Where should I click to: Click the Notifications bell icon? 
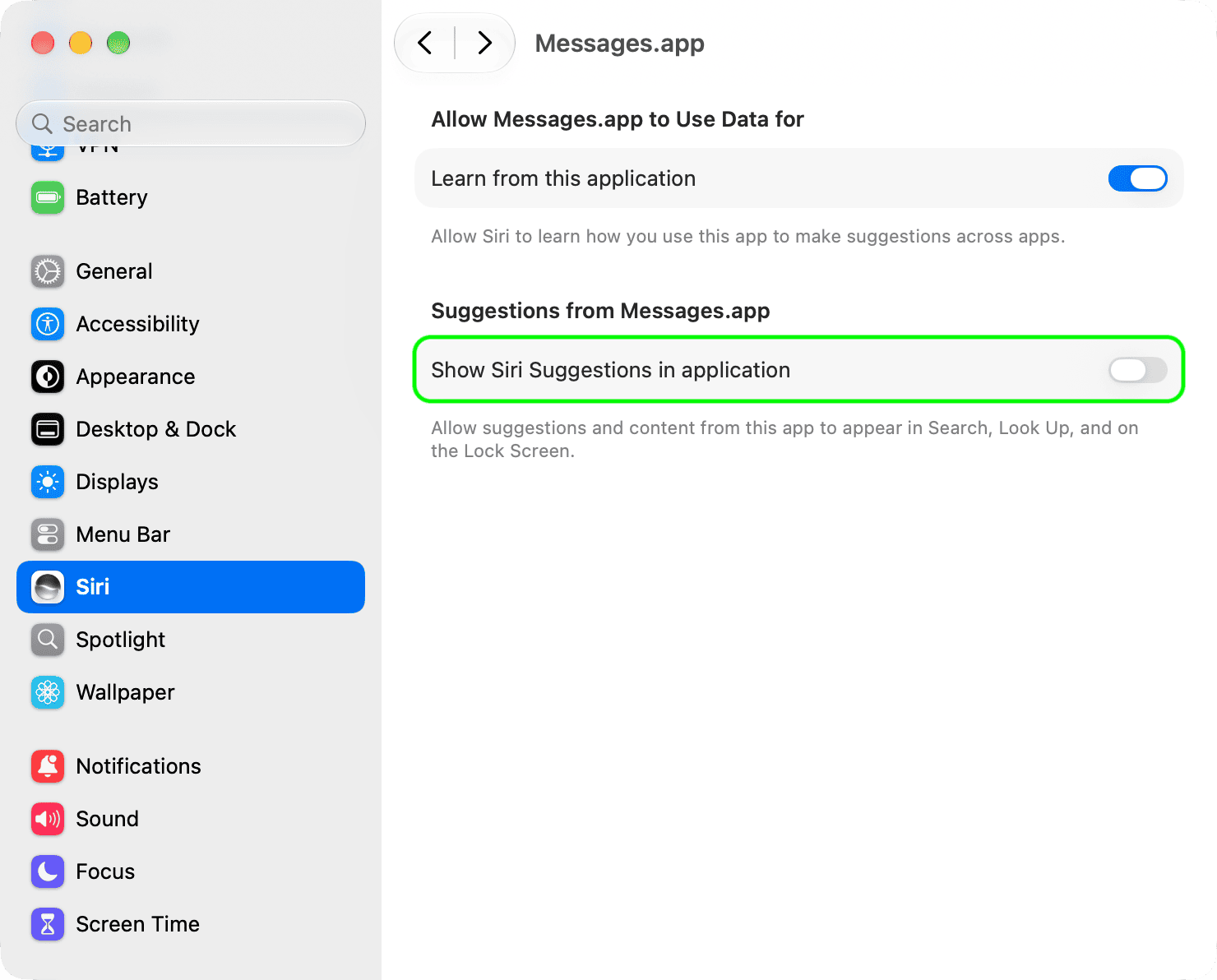(48, 766)
